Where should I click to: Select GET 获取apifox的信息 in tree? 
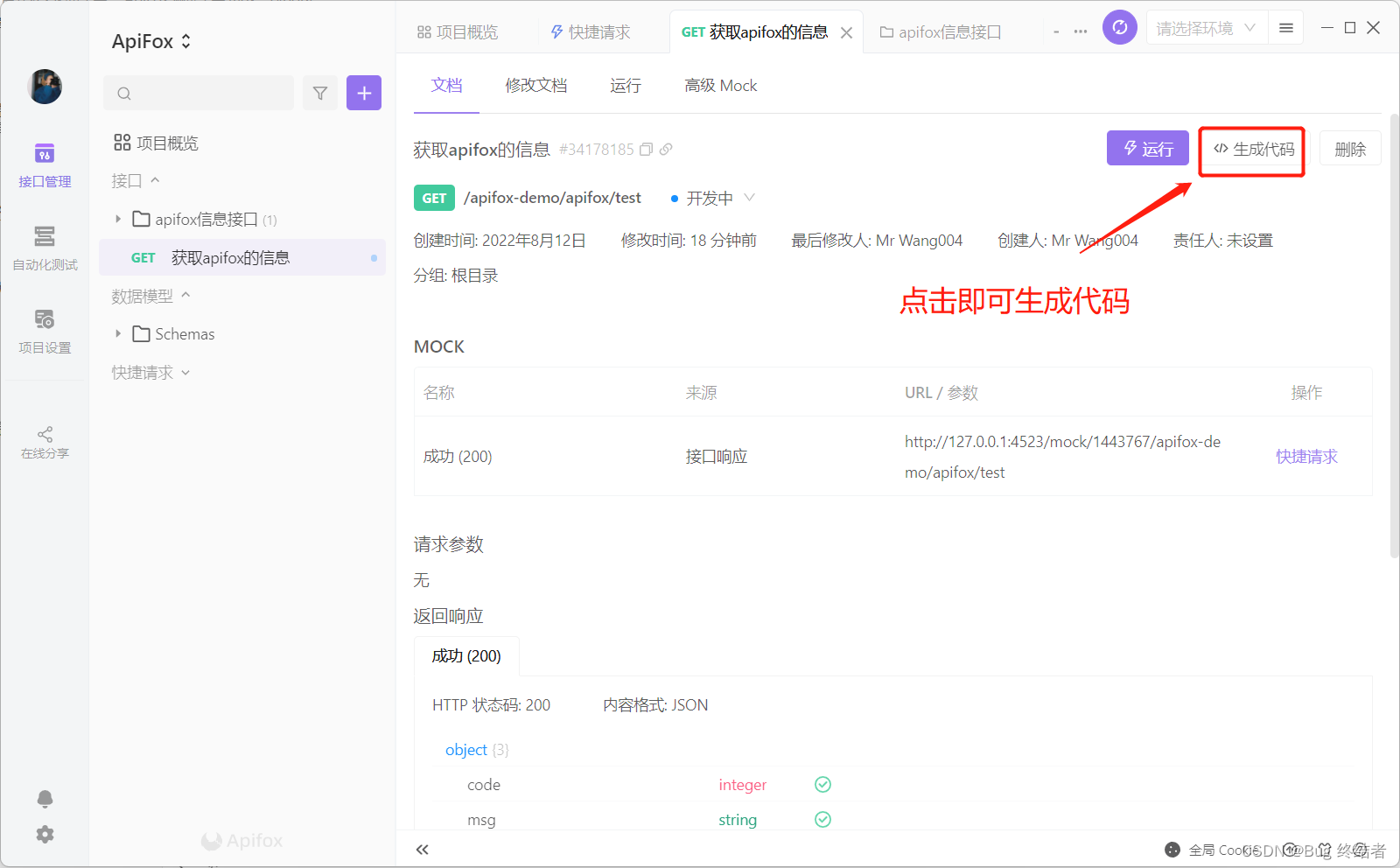click(242, 257)
